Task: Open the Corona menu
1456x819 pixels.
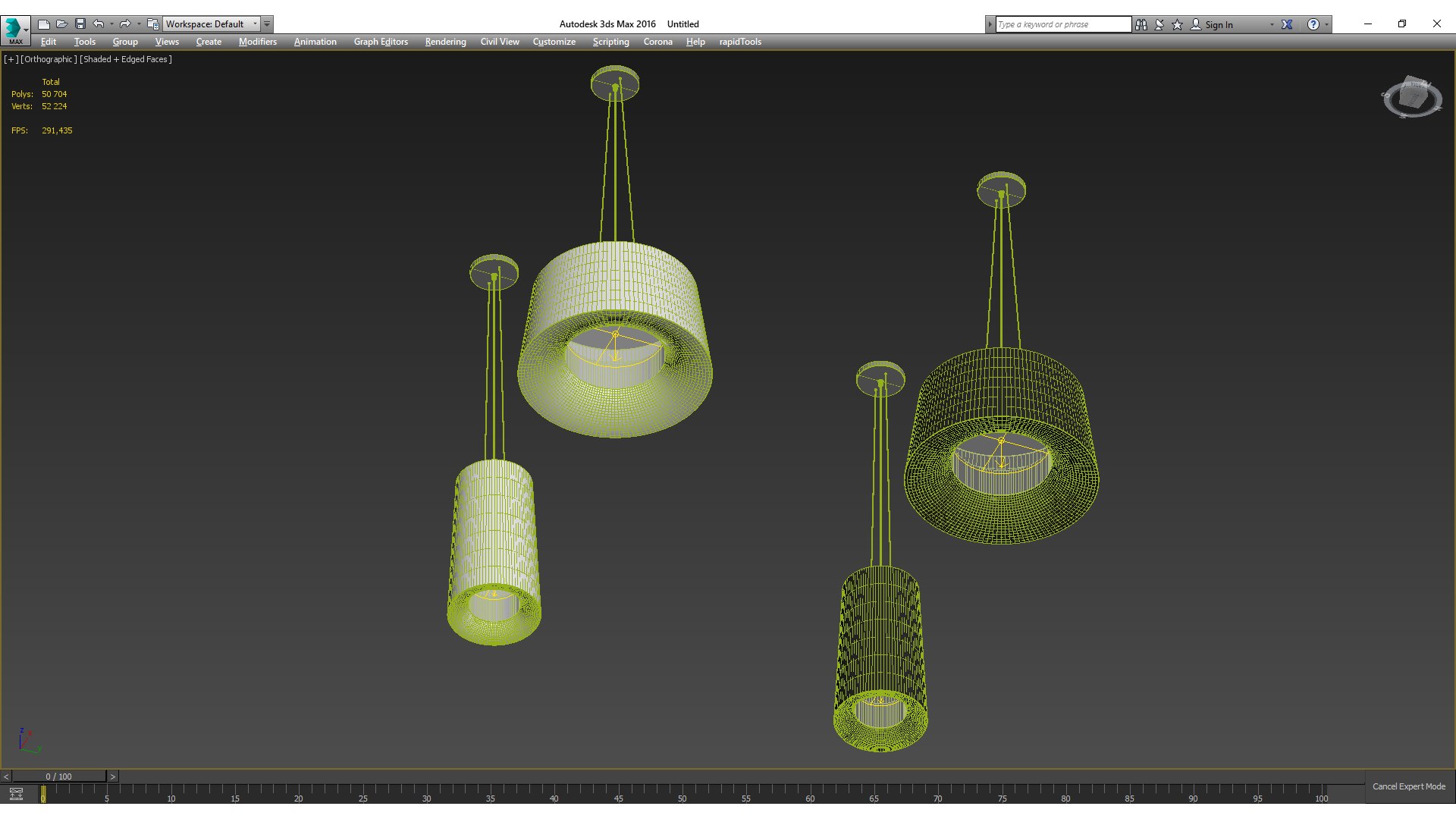Action: 657,42
